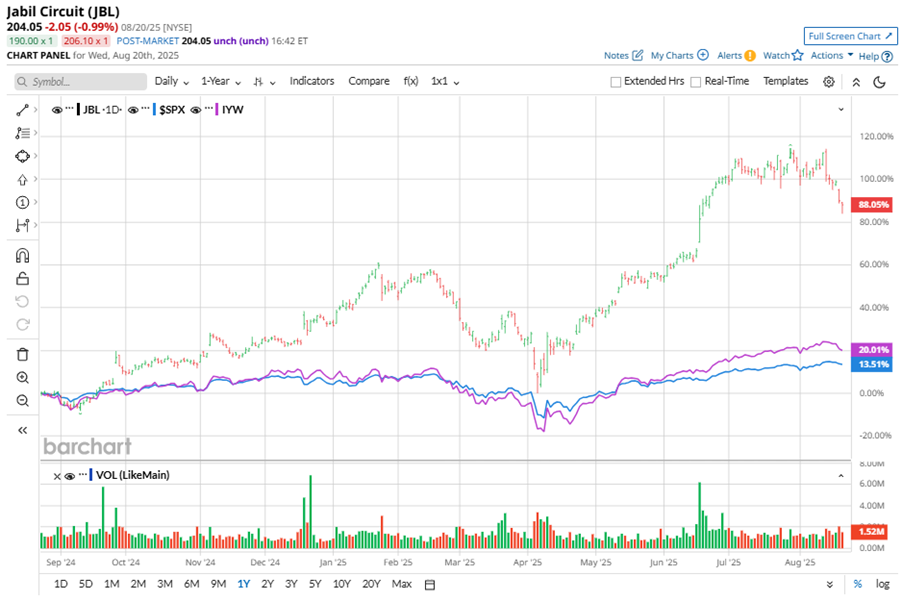Expand the Actions dropdown menu
902x601 pixels.
(832, 55)
